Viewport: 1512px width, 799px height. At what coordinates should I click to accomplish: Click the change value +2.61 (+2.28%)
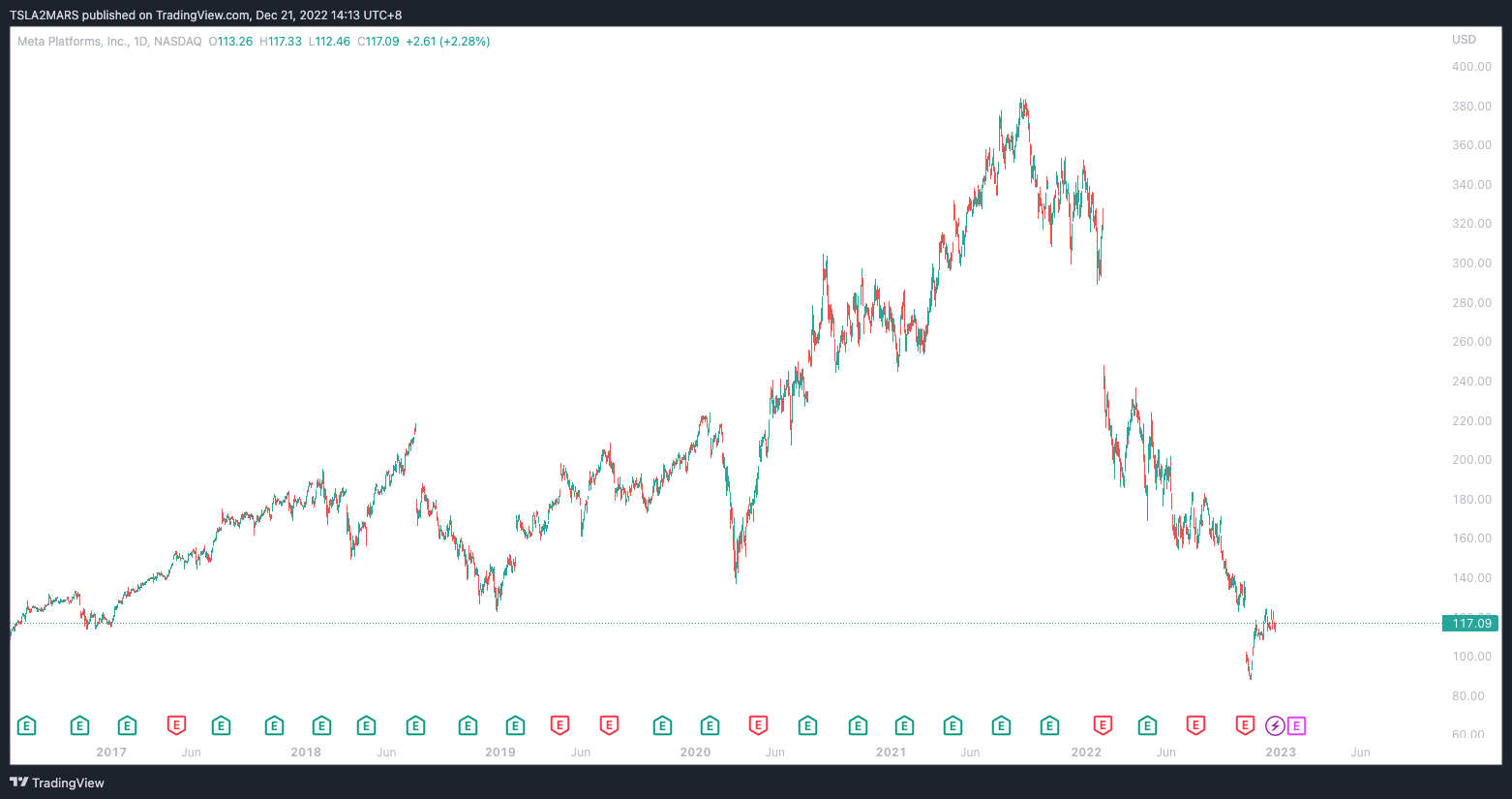(447, 42)
